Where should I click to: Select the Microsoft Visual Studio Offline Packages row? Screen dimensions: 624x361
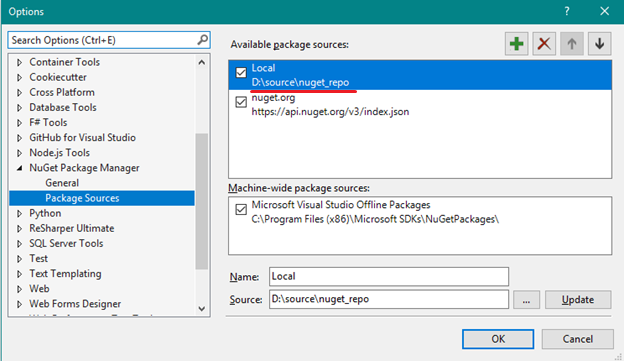tap(420, 212)
